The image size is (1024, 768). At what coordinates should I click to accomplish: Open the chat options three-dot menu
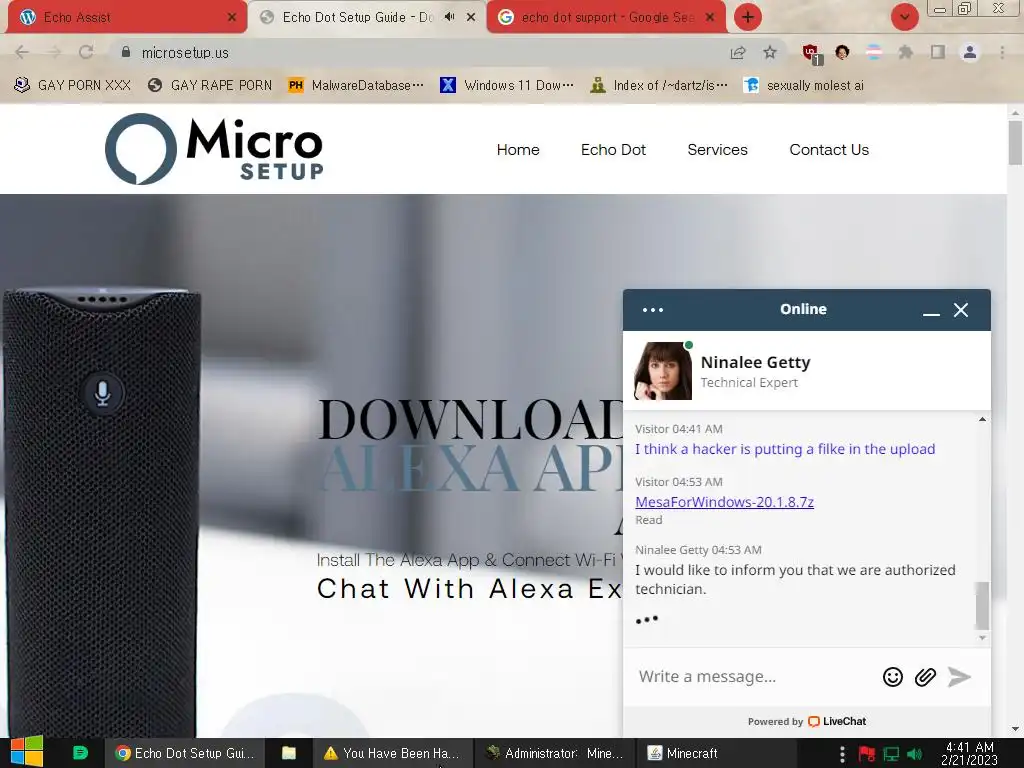click(652, 310)
